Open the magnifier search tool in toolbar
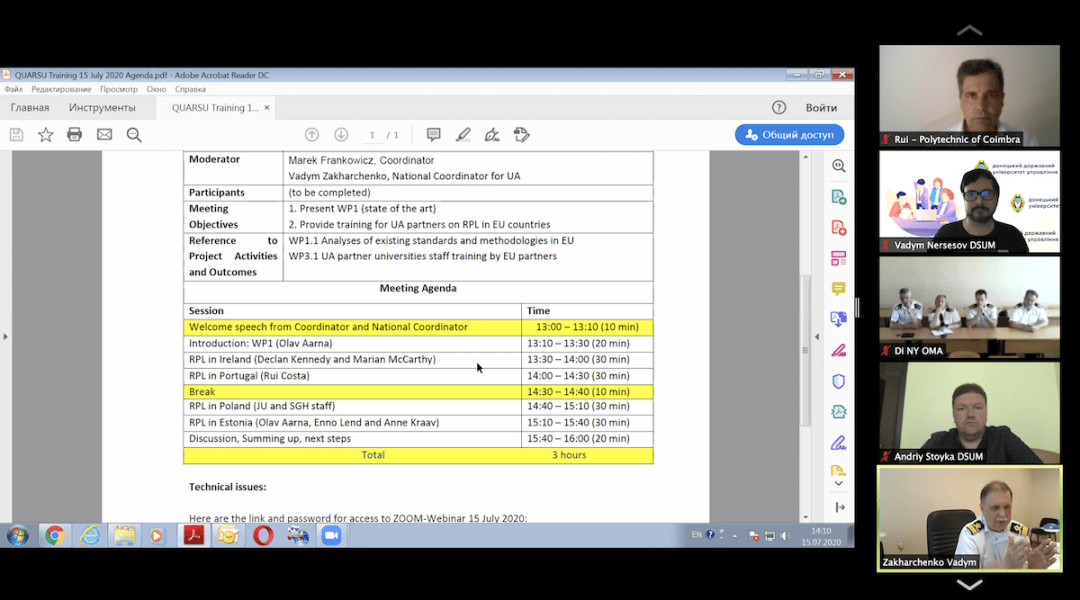Image resolution: width=1080 pixels, height=600 pixels. 134,135
